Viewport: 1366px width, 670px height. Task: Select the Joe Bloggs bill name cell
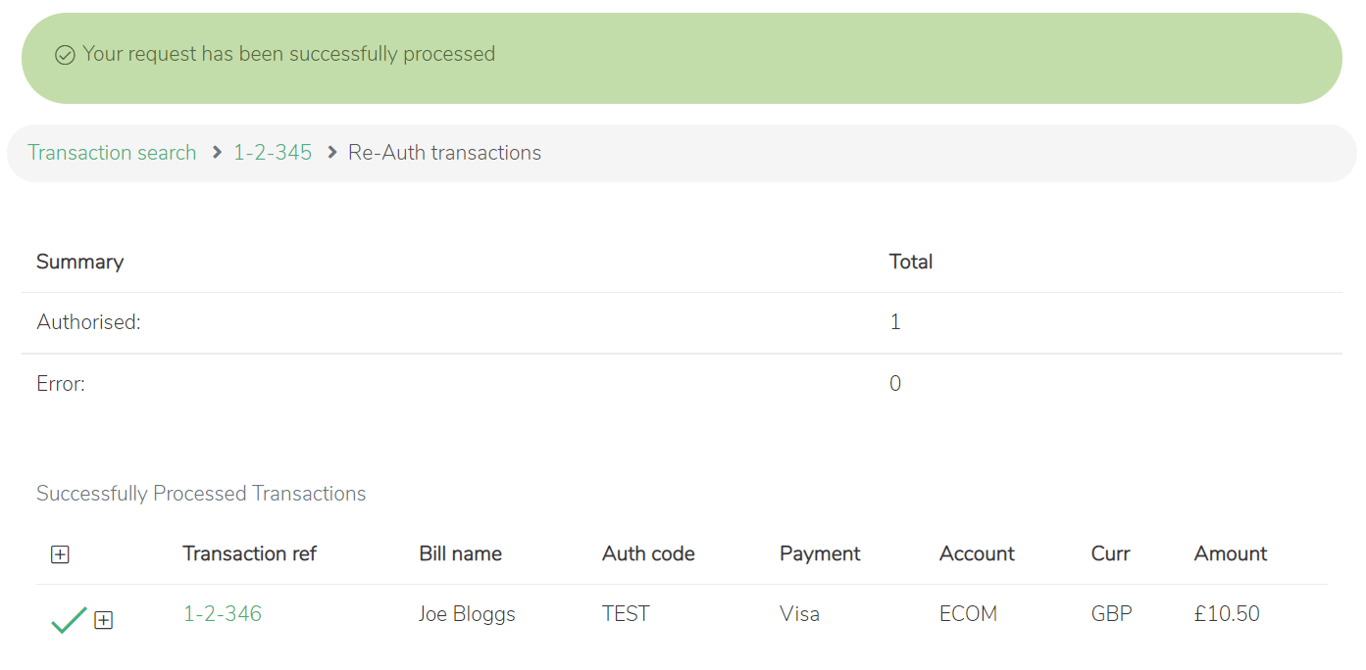coord(467,614)
